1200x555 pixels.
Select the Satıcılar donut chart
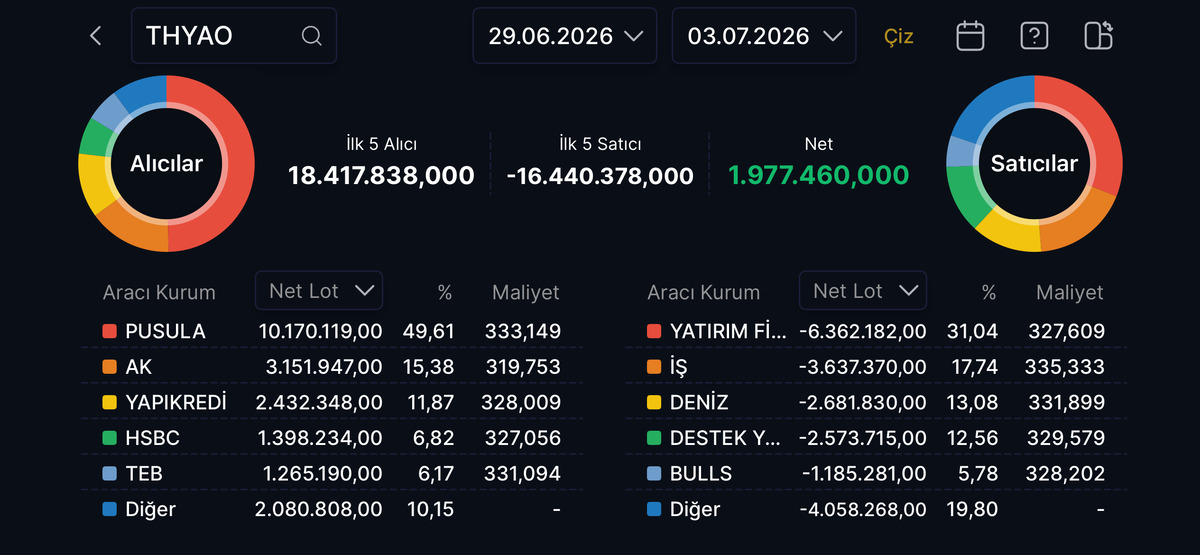coord(1034,164)
